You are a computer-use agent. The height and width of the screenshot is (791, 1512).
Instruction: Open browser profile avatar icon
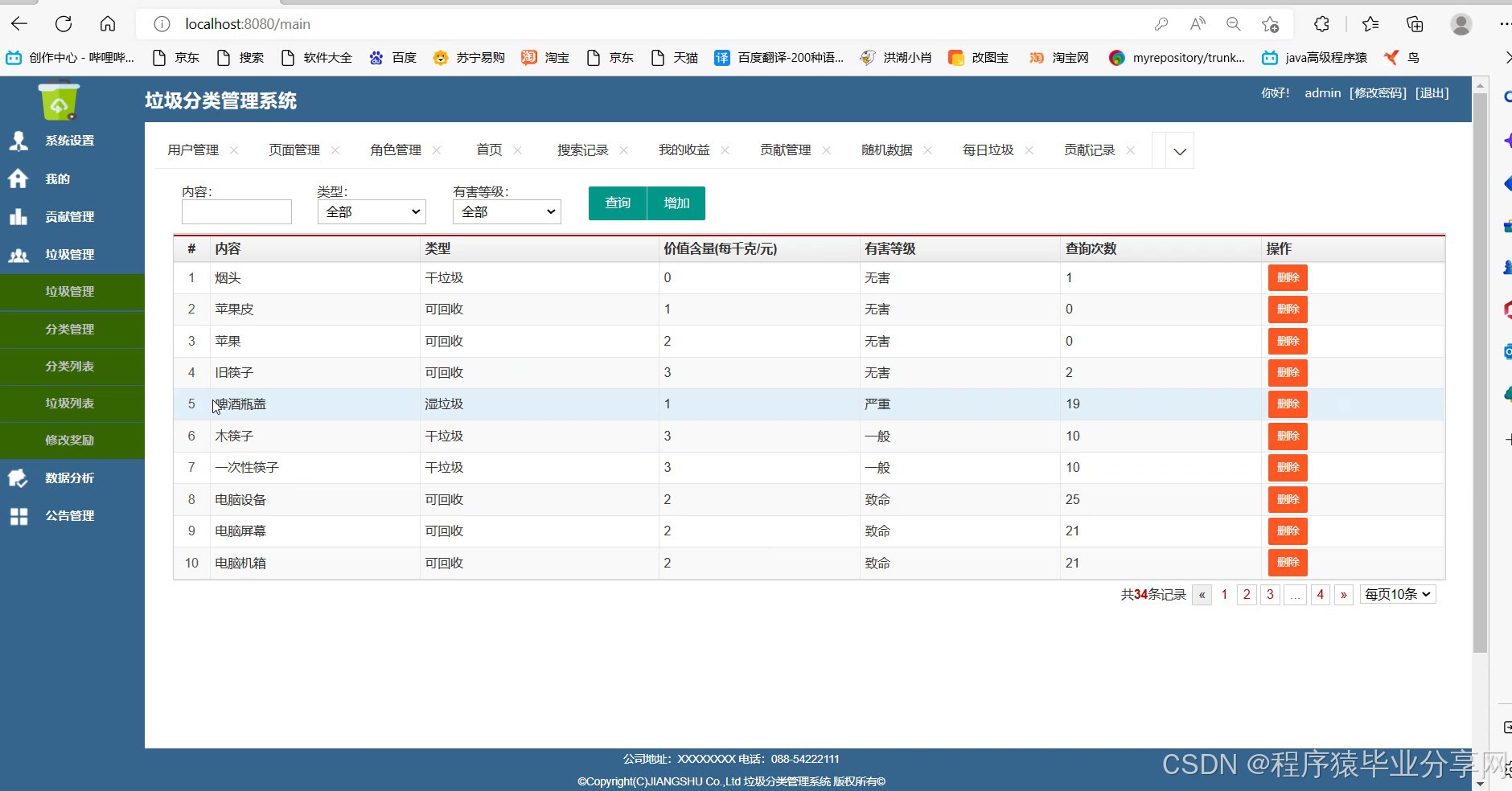coord(1461,24)
